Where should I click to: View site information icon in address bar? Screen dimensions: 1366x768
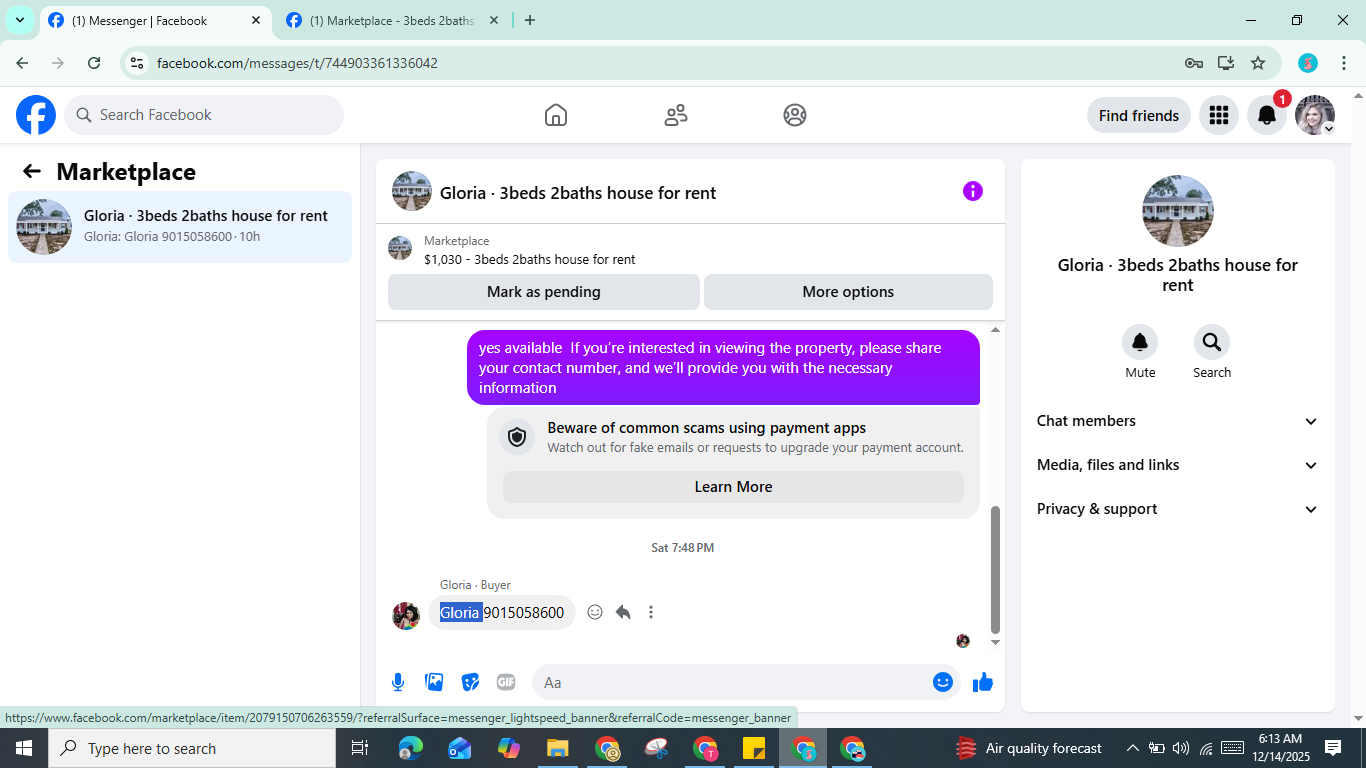[138, 63]
